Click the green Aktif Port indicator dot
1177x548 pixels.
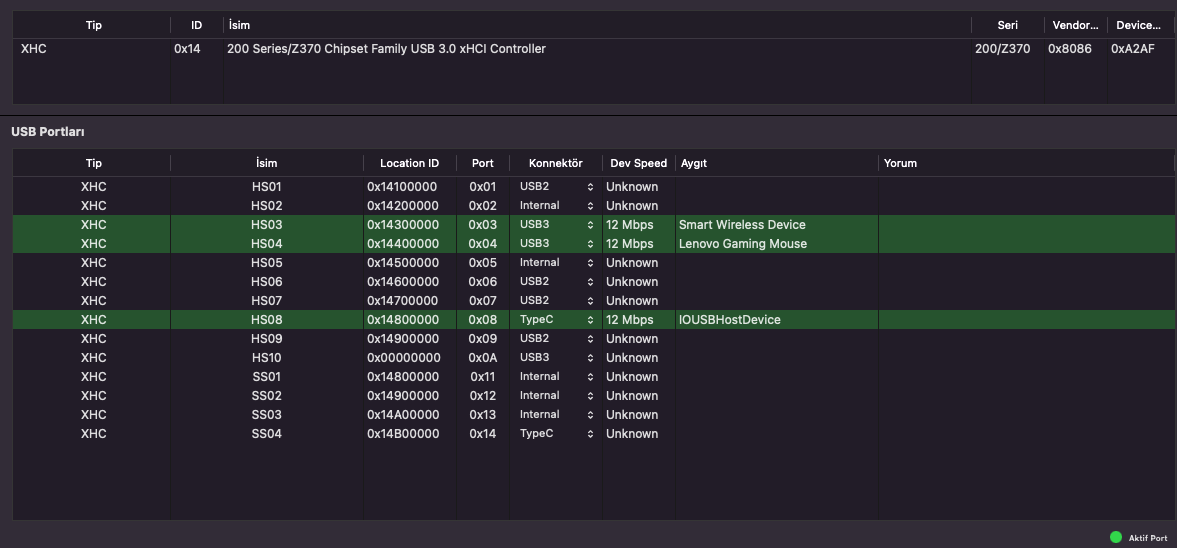(1116, 538)
